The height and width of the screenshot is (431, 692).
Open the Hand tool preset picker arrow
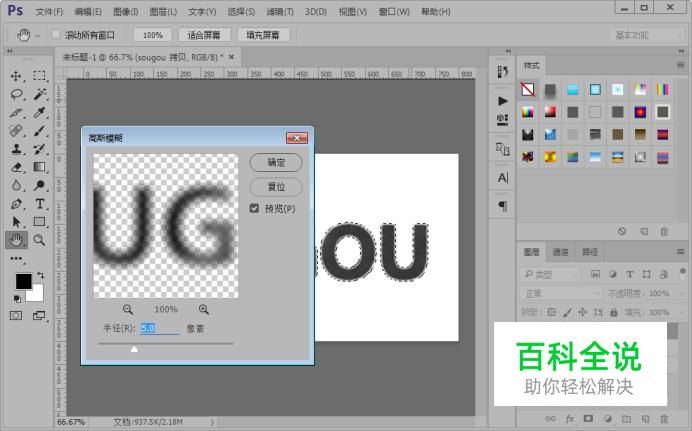[38, 35]
